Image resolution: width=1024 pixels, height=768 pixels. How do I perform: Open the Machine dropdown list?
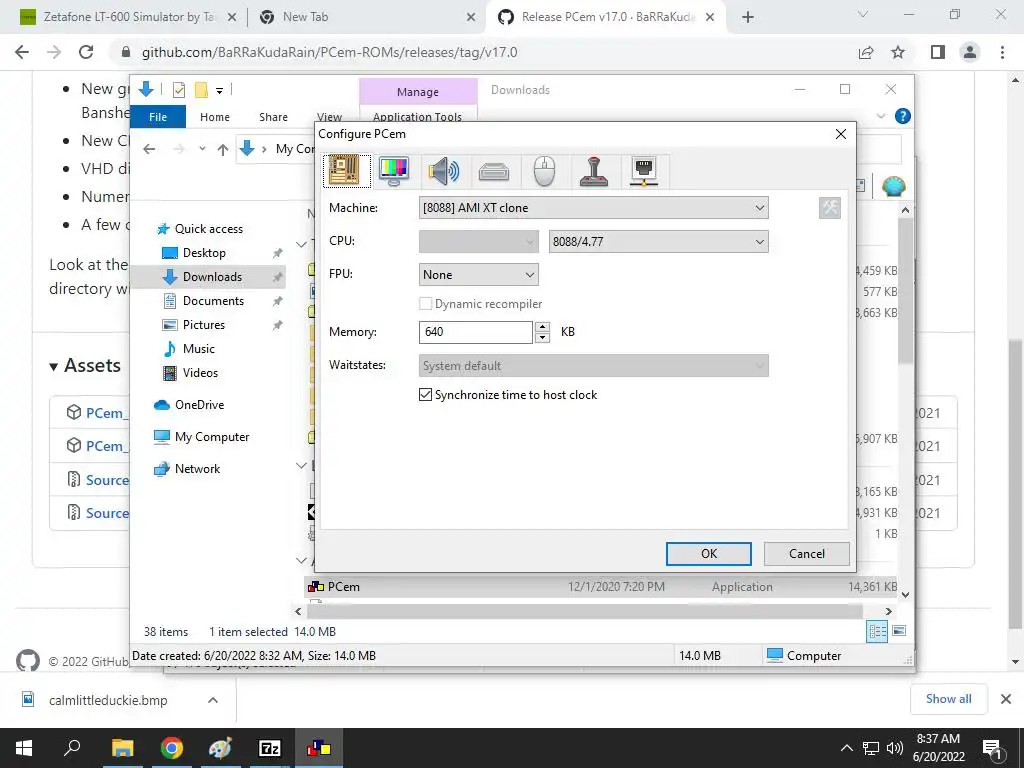pyautogui.click(x=593, y=208)
